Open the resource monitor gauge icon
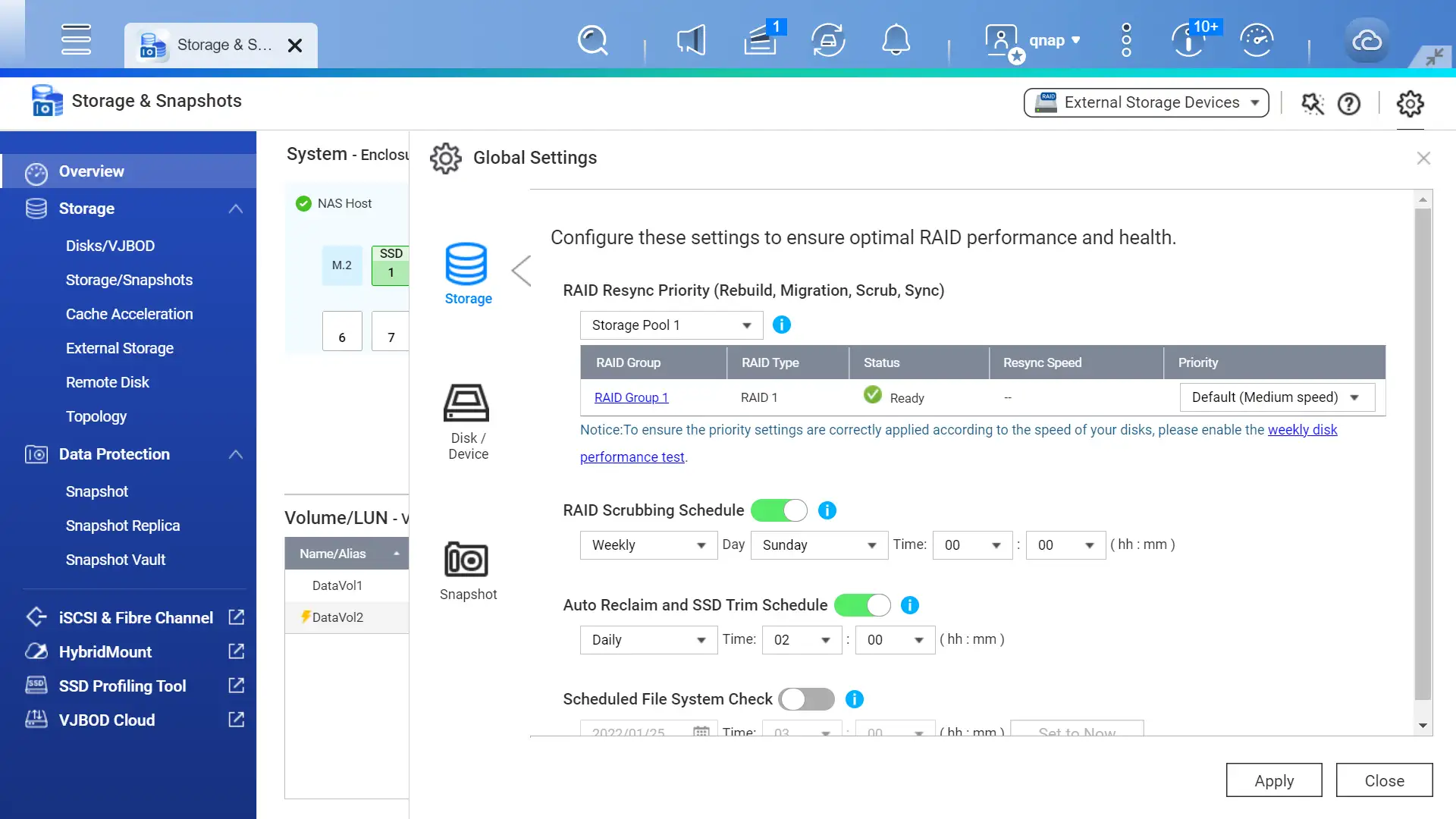The width and height of the screenshot is (1456, 819). point(1257,40)
